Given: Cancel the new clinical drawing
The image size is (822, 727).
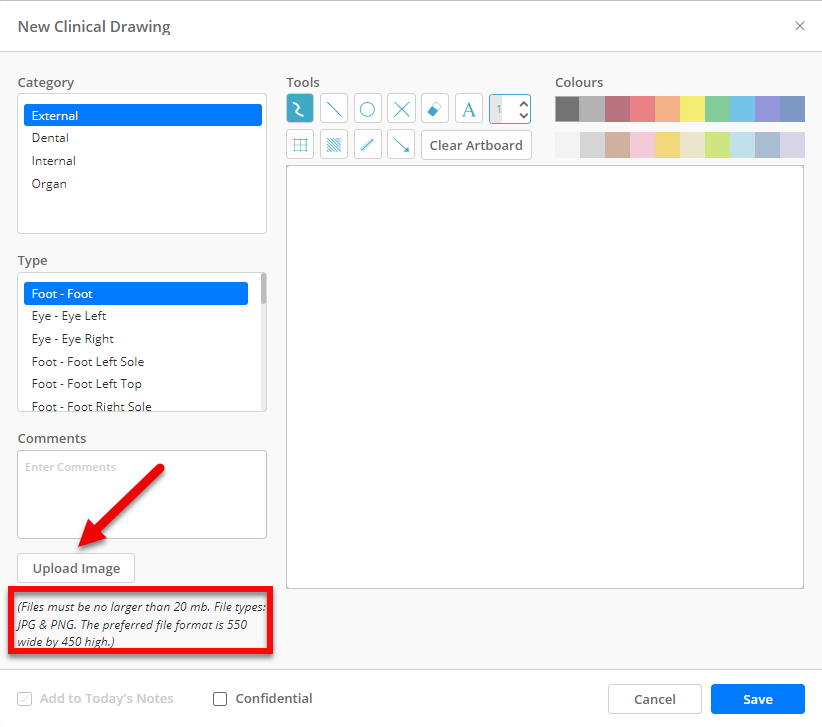Looking at the screenshot, I should [655, 699].
